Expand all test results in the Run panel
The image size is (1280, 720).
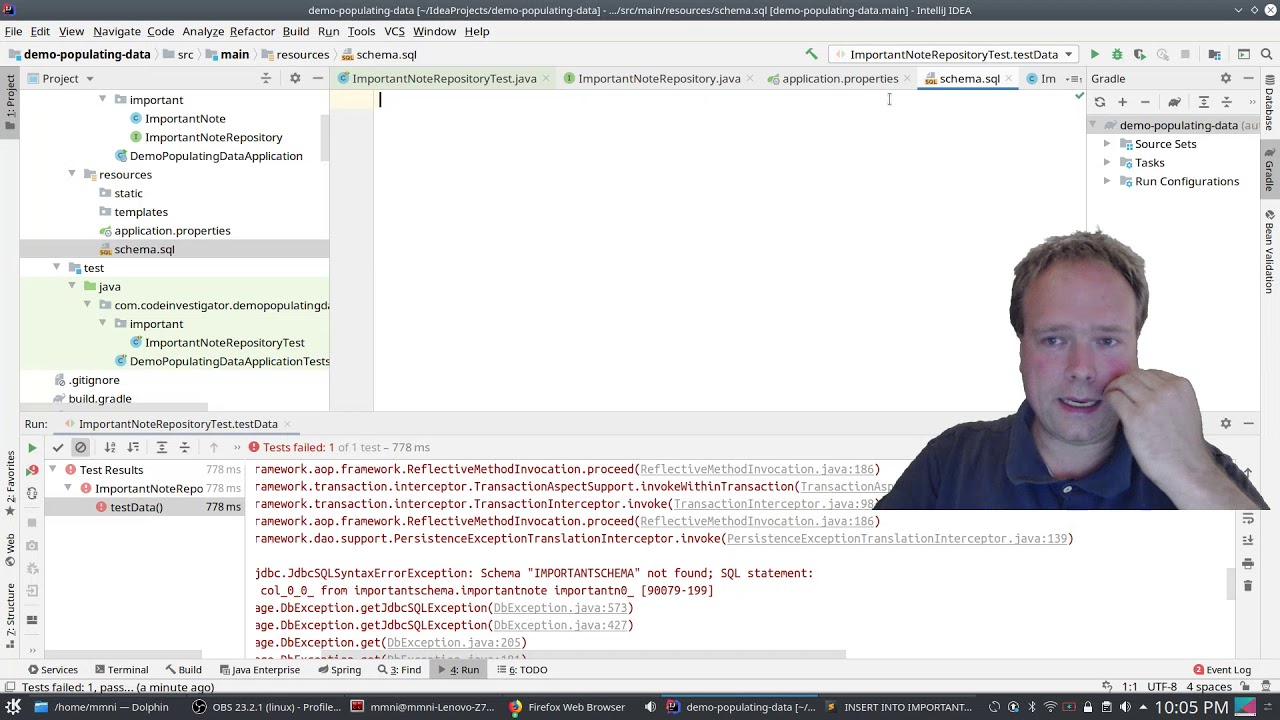click(162, 448)
